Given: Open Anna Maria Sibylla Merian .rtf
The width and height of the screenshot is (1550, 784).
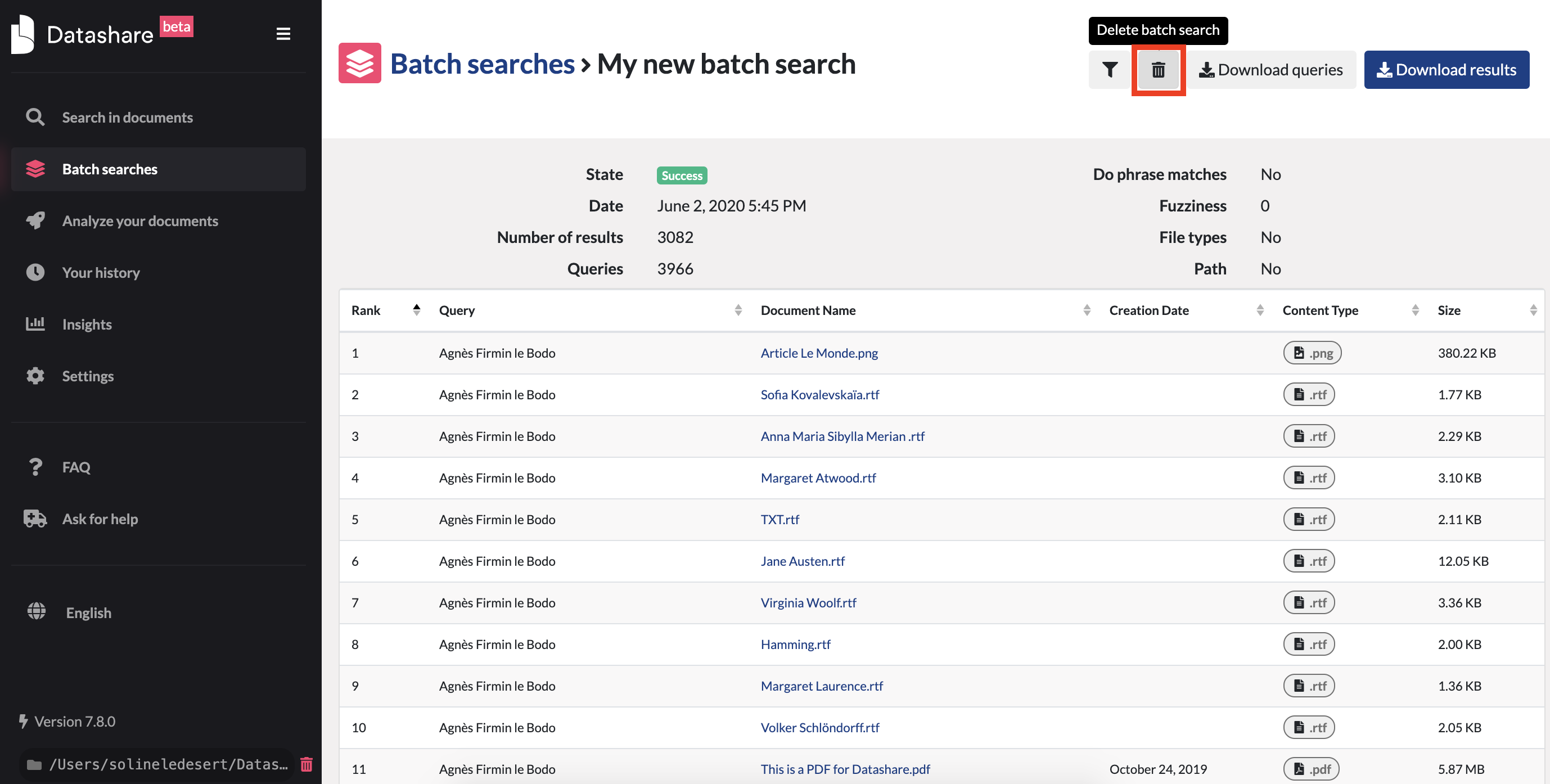Looking at the screenshot, I should 842,436.
